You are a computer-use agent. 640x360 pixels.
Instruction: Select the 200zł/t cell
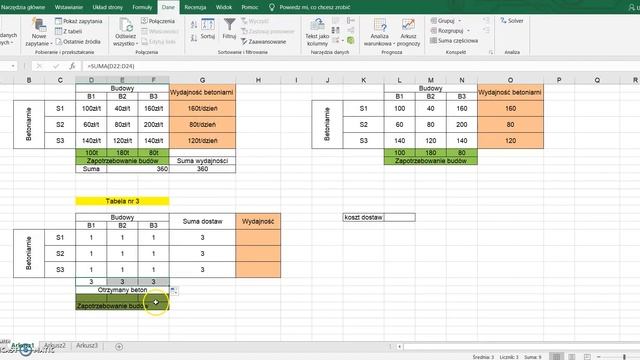[x=153, y=124]
